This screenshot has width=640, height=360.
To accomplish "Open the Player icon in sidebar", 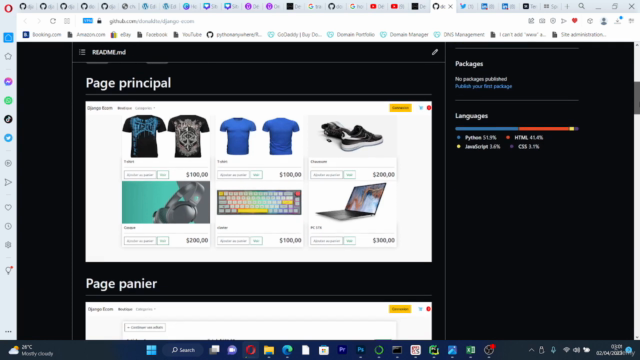I will click(x=8, y=163).
